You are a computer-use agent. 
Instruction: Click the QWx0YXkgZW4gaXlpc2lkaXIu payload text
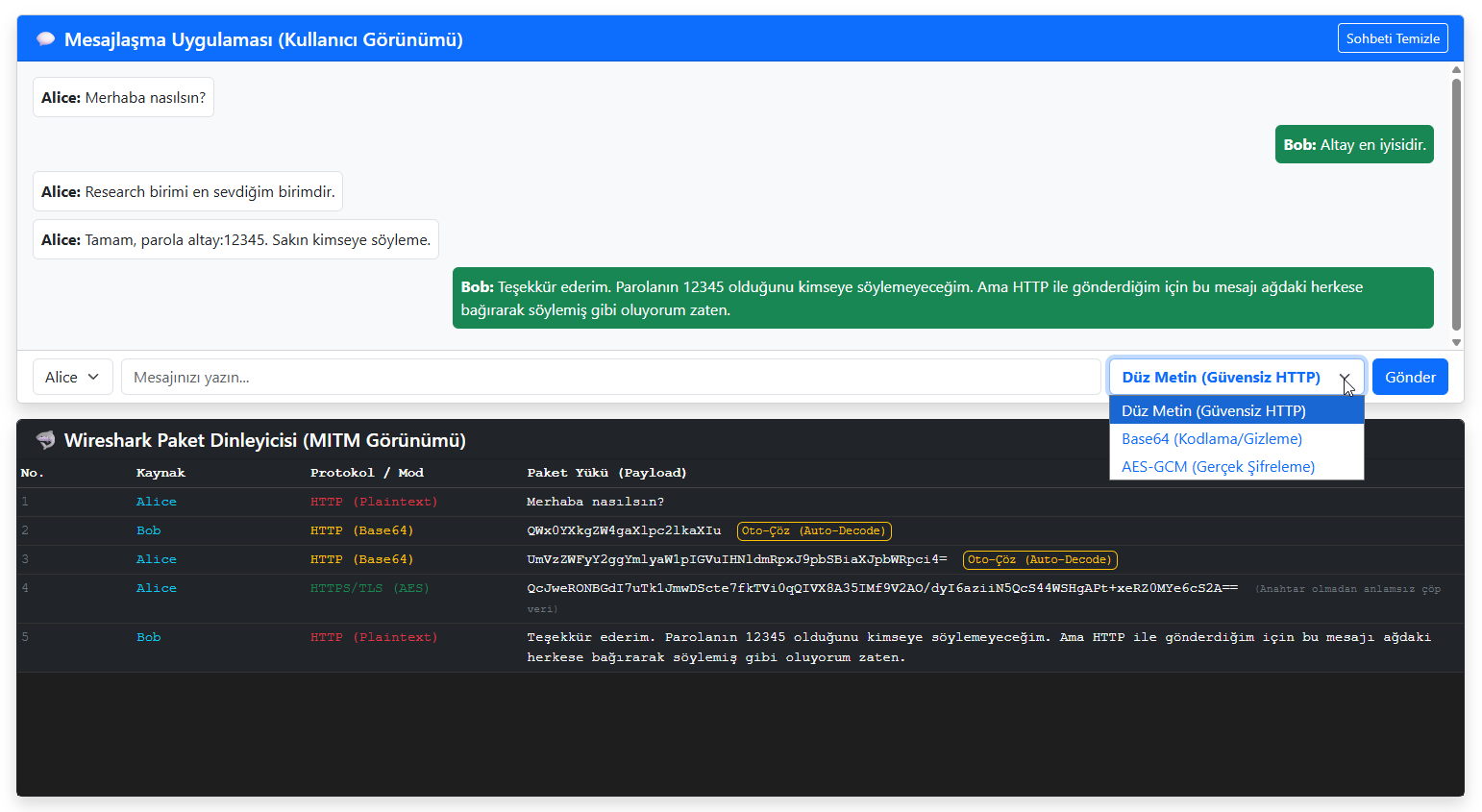pyautogui.click(x=624, y=530)
